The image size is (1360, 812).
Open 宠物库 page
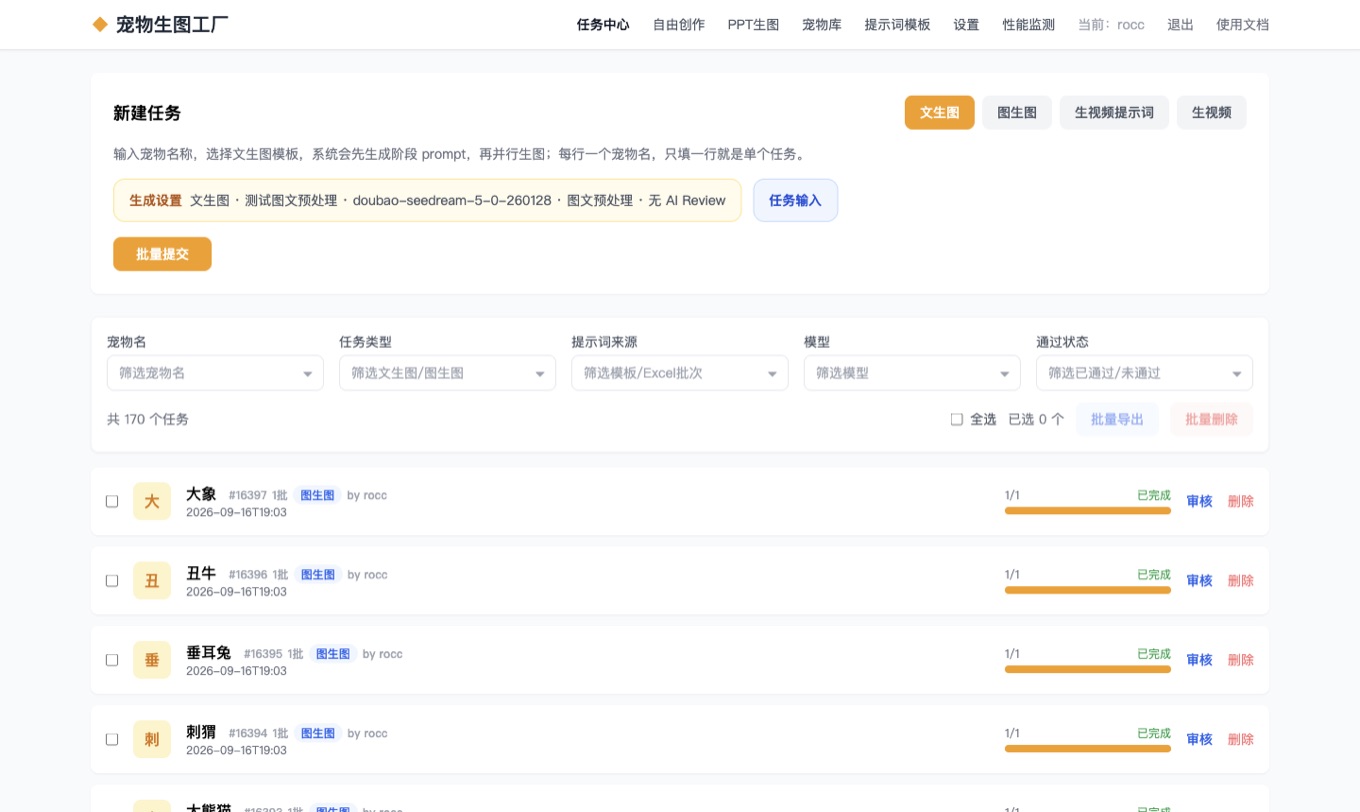click(822, 25)
